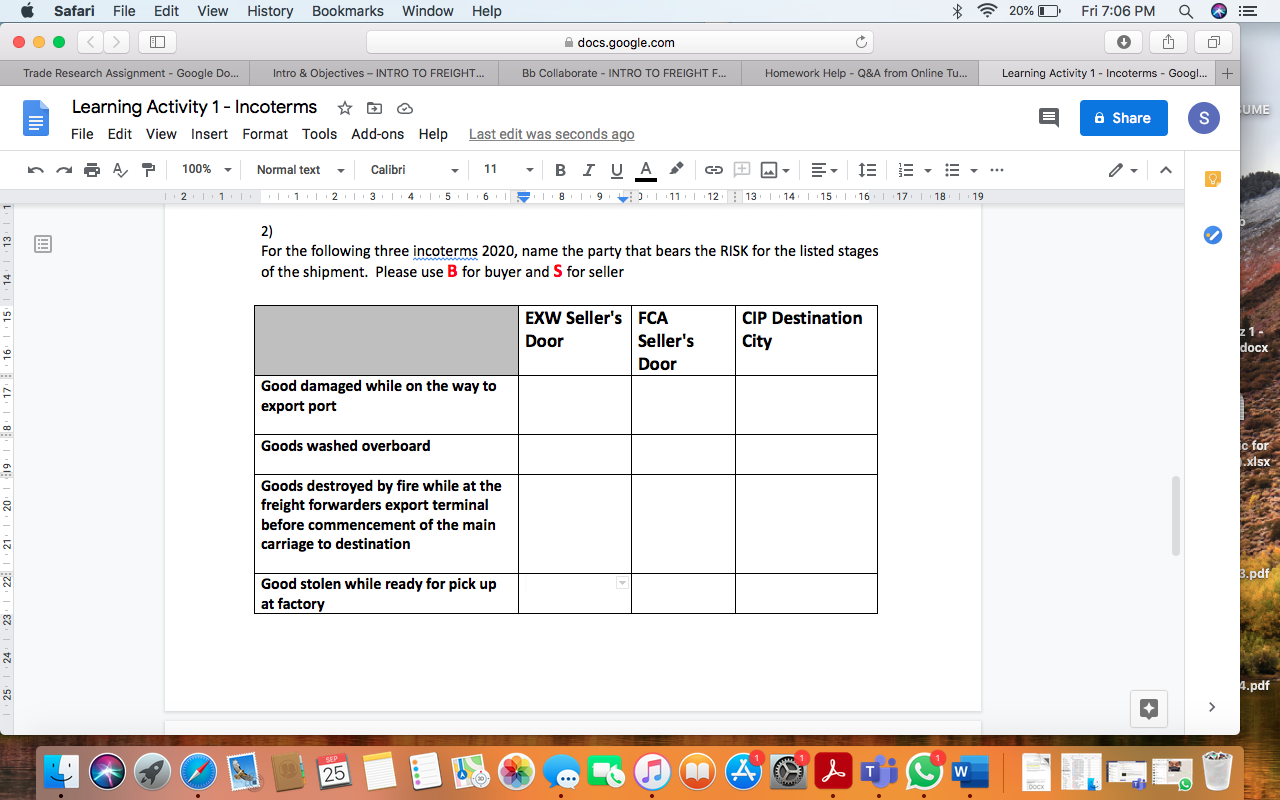Switch to the Homework Help tab
1280x800 pixels.
click(x=866, y=73)
